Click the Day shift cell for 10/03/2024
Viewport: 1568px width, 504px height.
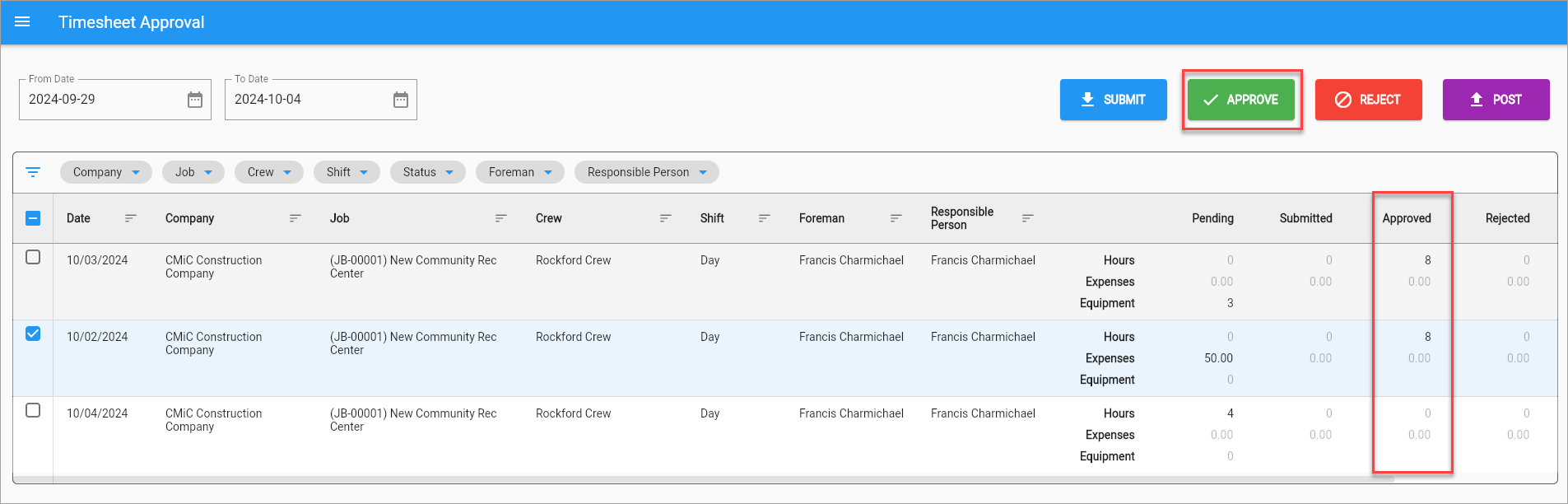coord(710,260)
